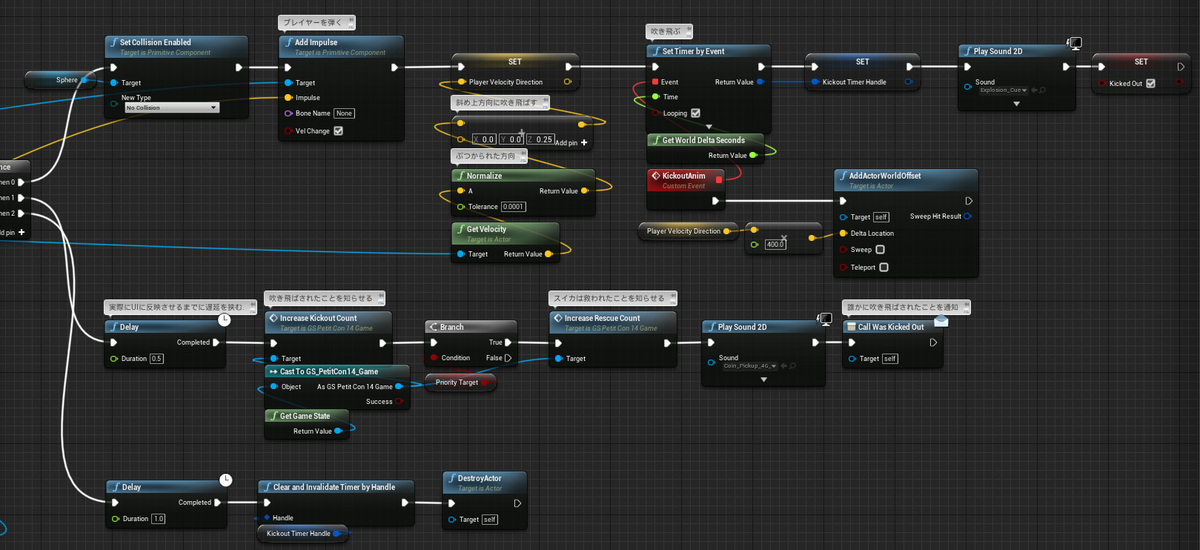Uncheck the Vel Change checkbox

click(338, 130)
